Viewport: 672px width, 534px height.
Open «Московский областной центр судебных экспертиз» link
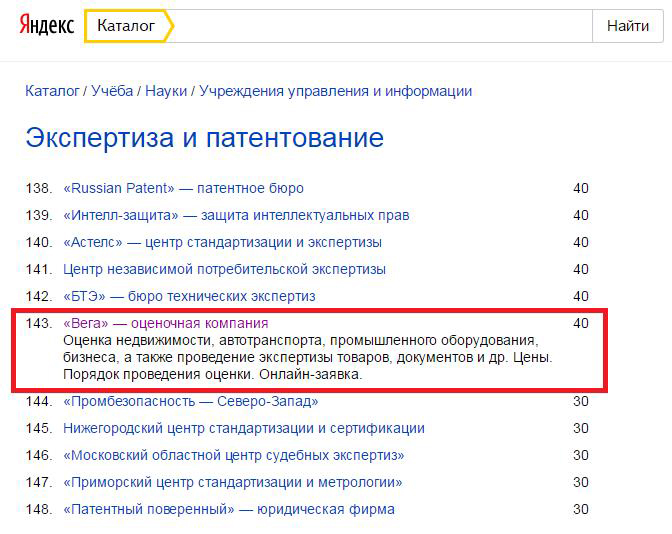click(x=234, y=455)
